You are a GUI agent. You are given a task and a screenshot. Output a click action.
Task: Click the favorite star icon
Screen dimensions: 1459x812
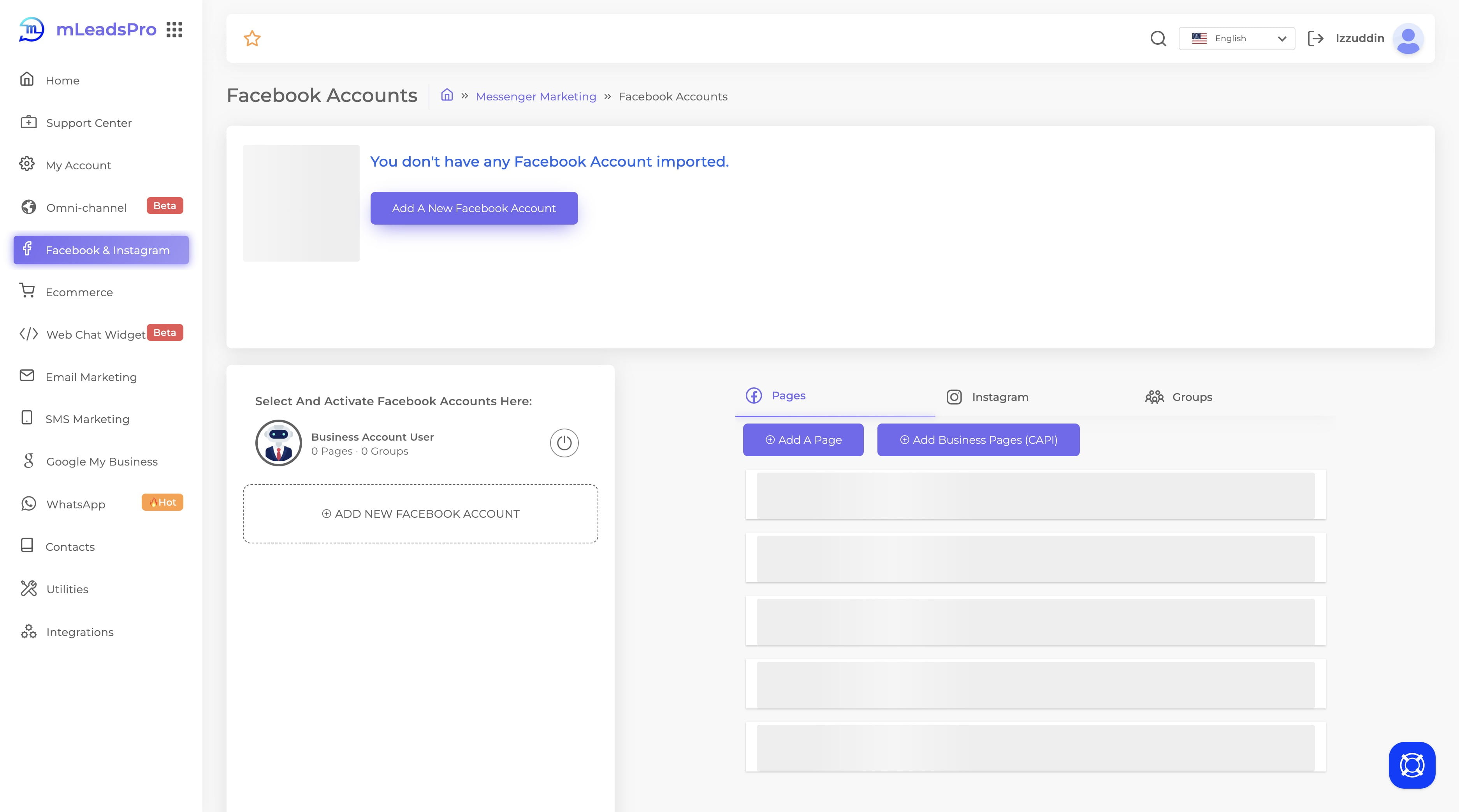click(x=252, y=39)
